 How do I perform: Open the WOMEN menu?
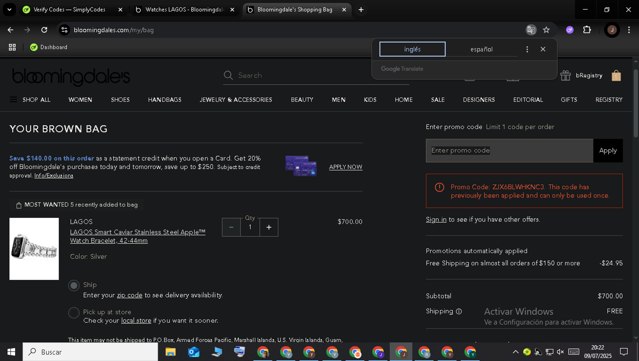(x=80, y=99)
